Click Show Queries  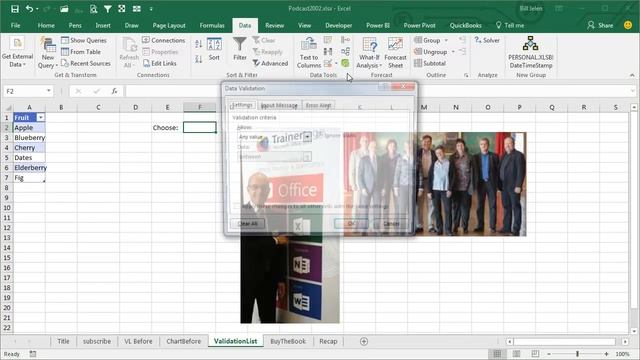click(x=84, y=40)
